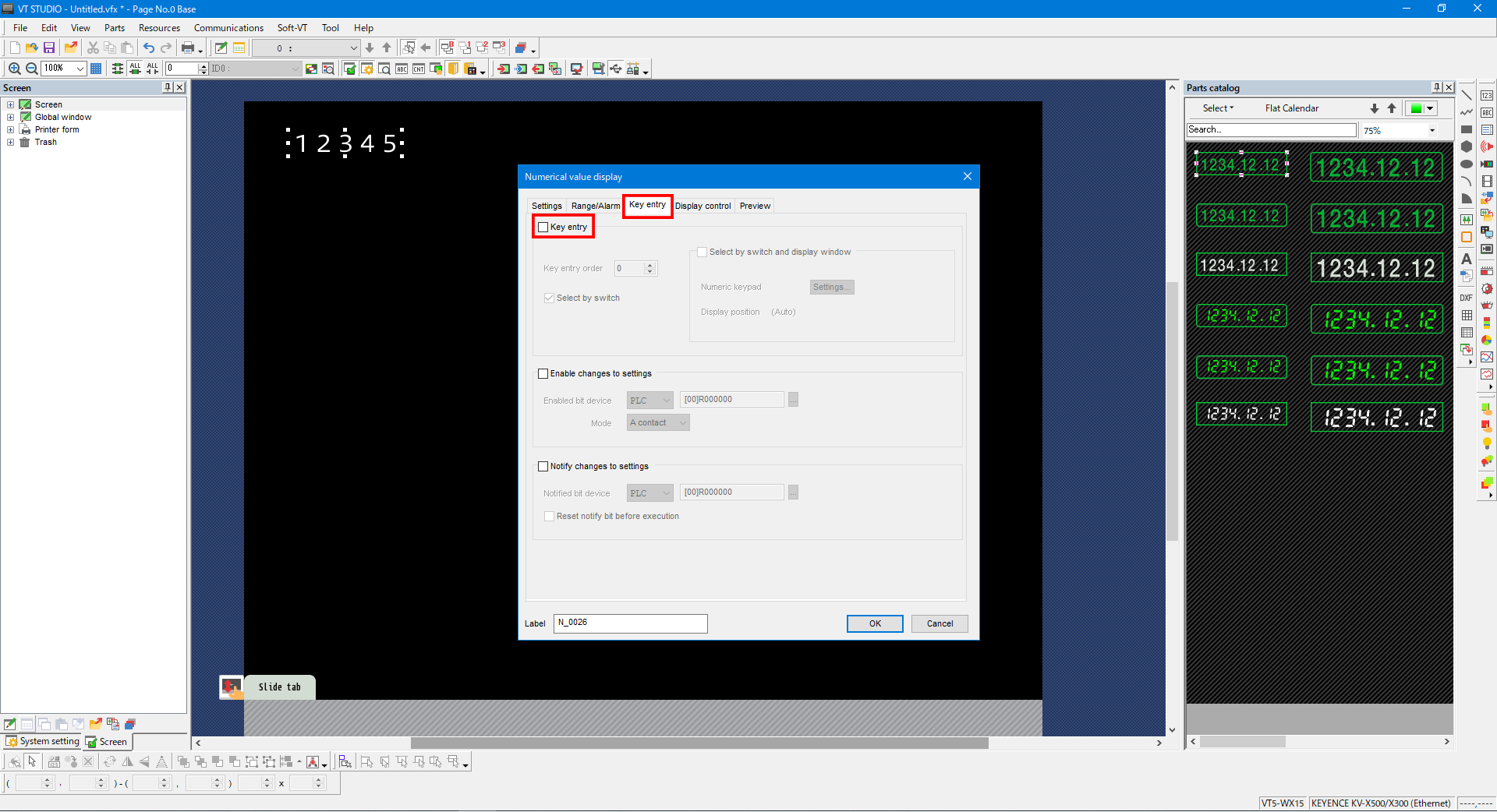Click the Print icon in the toolbar
This screenshot has height=812, width=1497.
pyautogui.click(x=188, y=48)
